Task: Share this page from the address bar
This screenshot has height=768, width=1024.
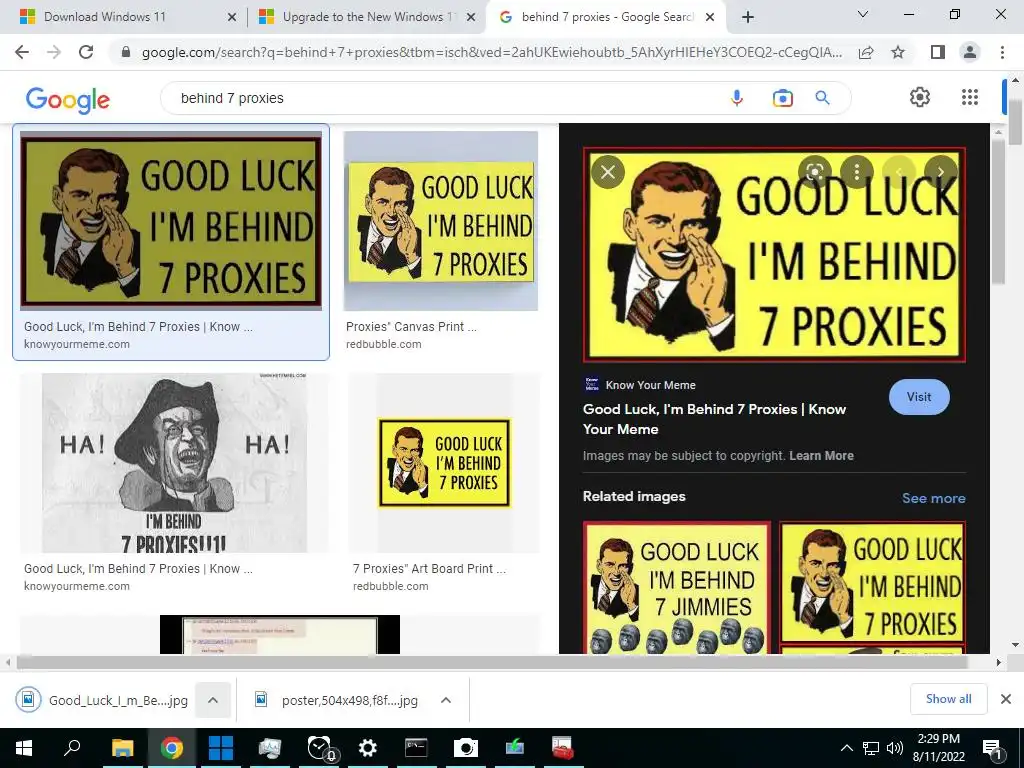Action: (x=866, y=52)
